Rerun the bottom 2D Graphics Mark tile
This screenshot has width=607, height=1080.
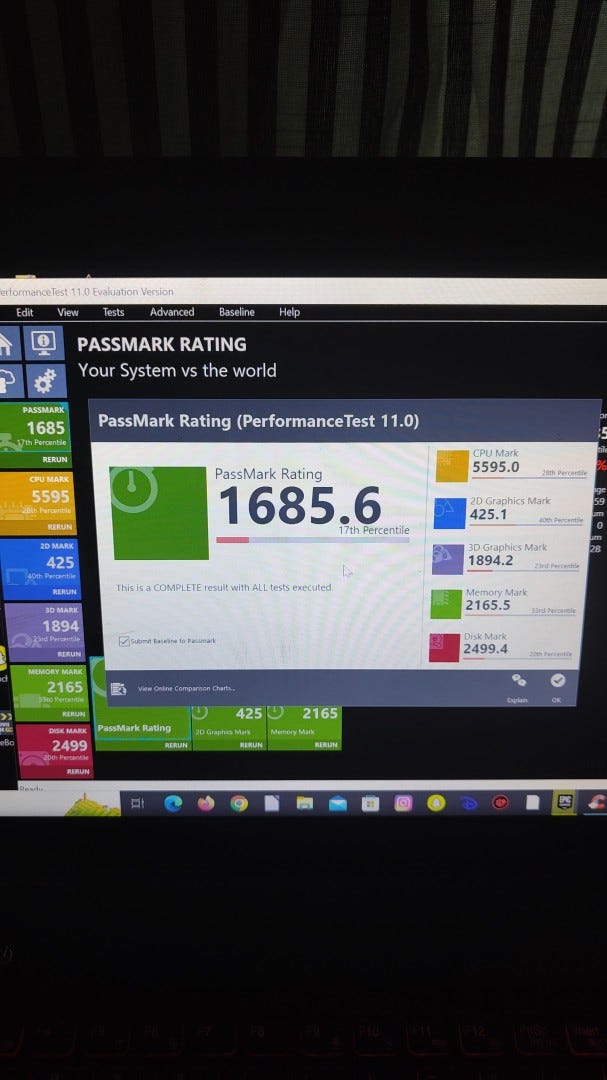[x=251, y=745]
